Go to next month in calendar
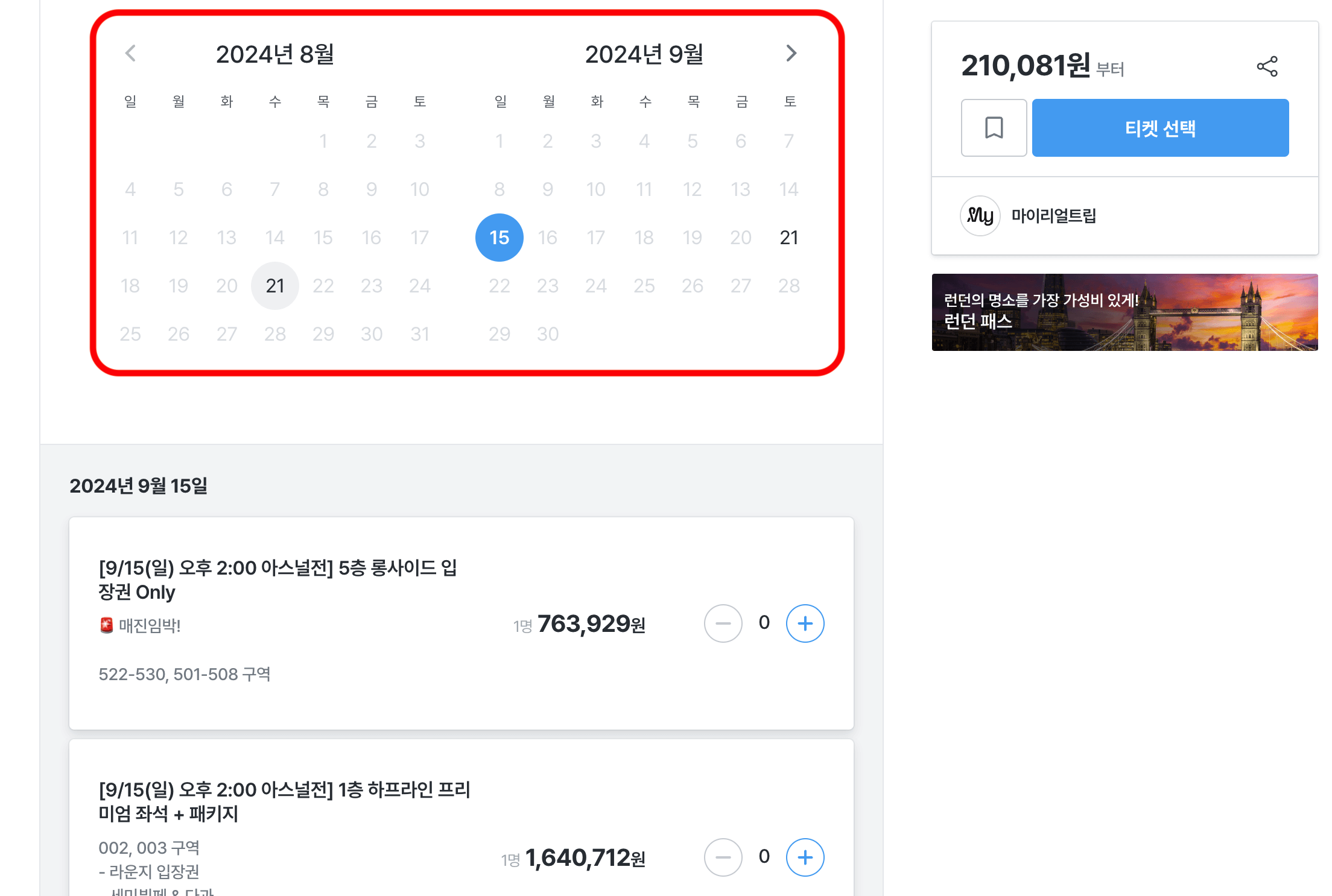The image size is (1332, 896). 791,53
